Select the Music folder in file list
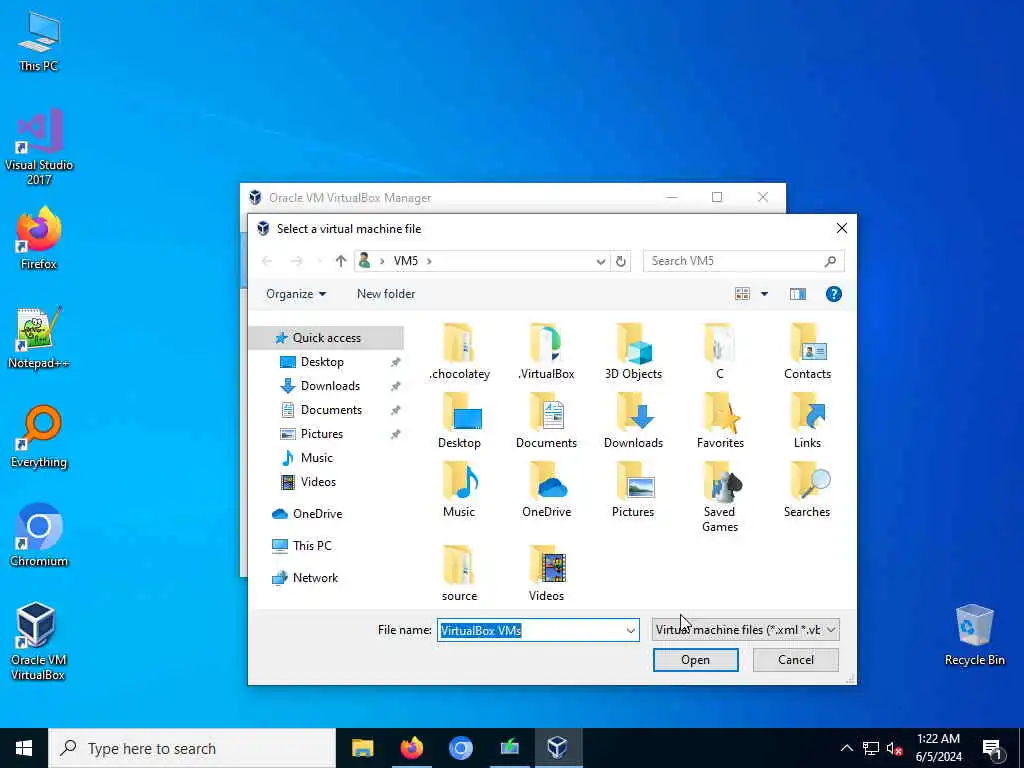 459,490
